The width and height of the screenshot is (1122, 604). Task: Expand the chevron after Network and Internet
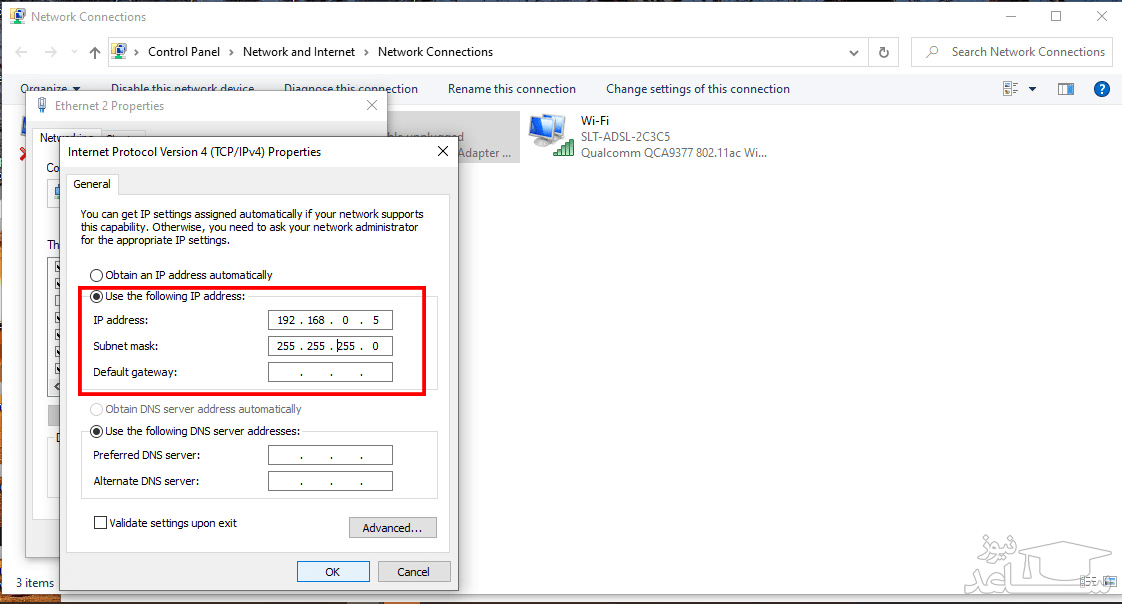[x=366, y=52]
